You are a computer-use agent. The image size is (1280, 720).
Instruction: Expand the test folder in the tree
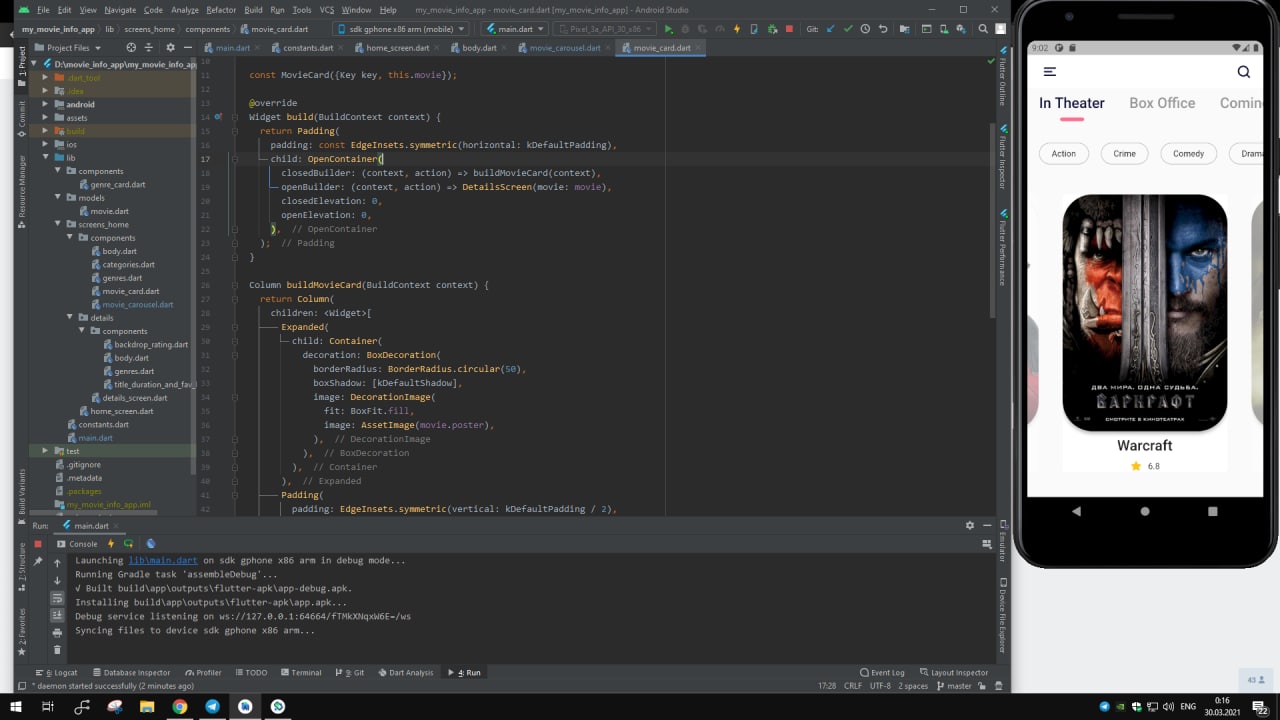coord(45,451)
